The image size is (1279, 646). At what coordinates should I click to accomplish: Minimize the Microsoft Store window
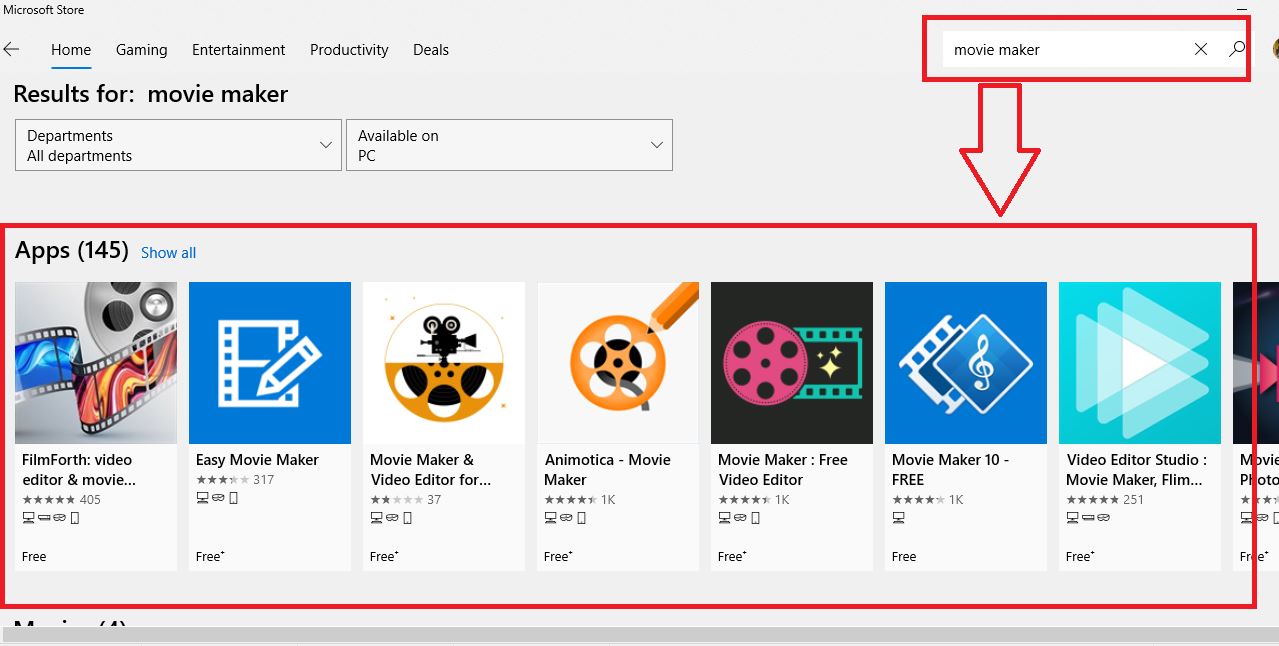point(1242,9)
